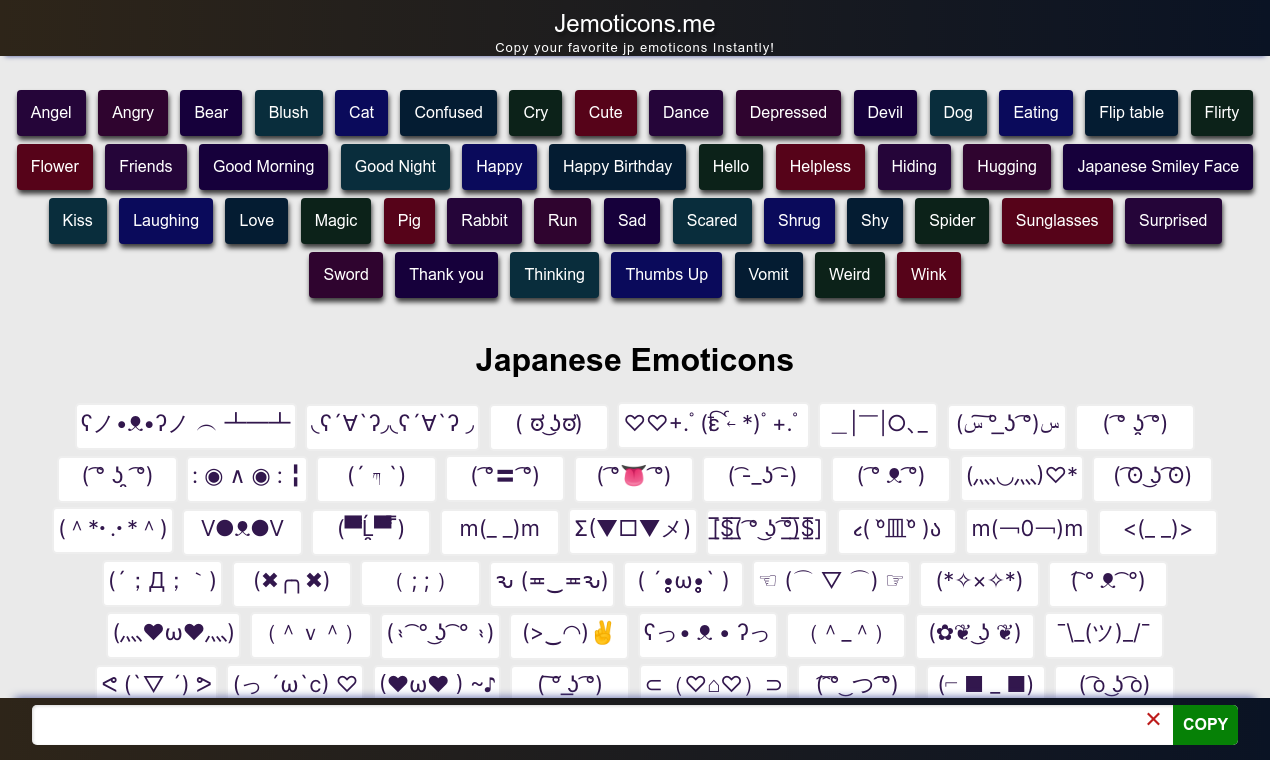Pick the bowing m(_ _)m emoticon

tap(499, 531)
